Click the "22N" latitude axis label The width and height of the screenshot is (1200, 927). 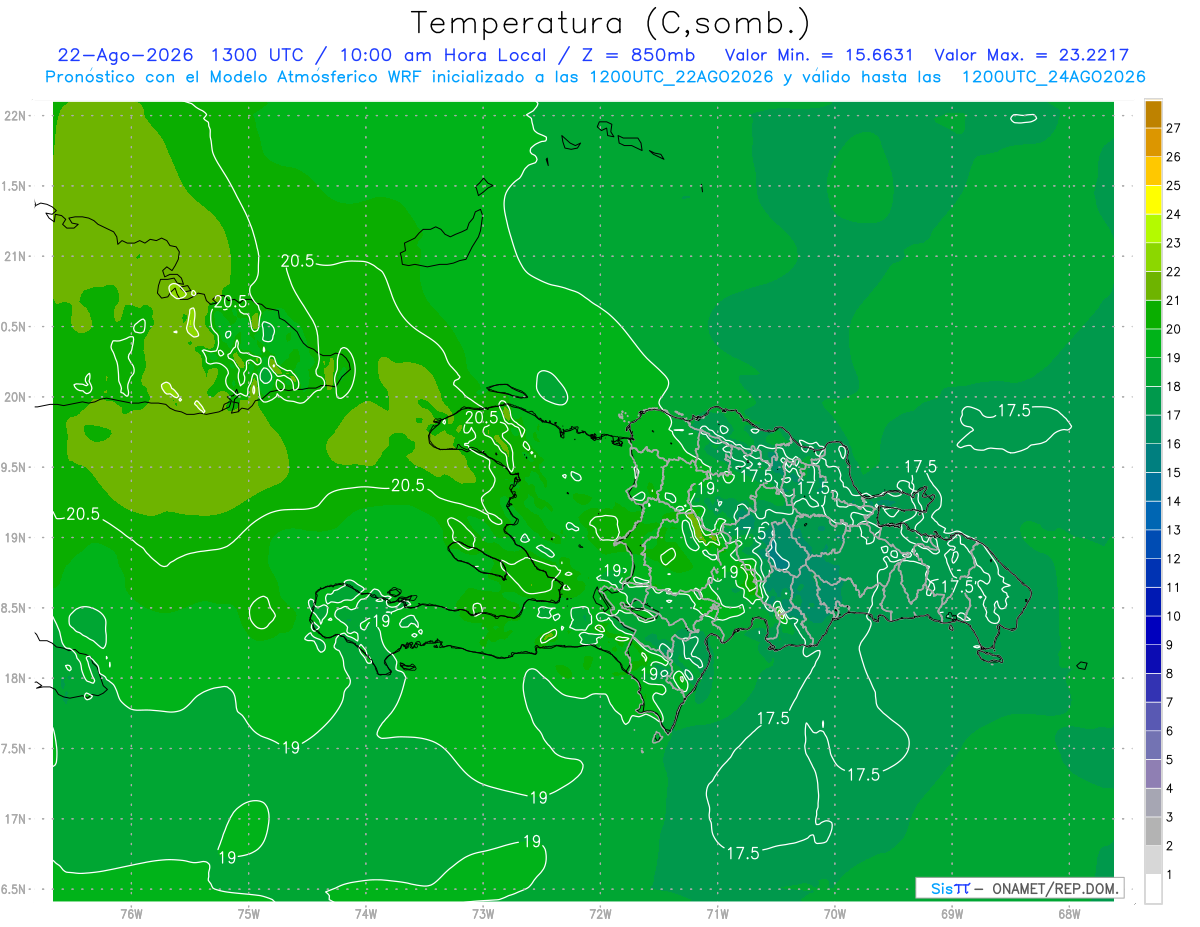(17, 116)
